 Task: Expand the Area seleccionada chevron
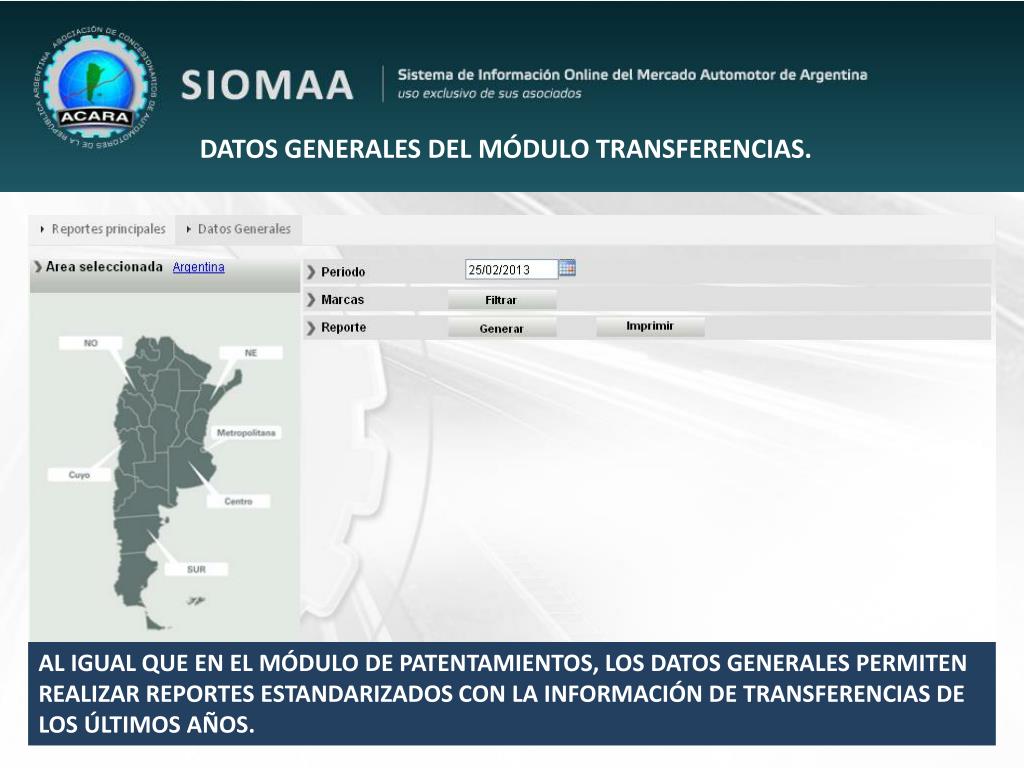click(38, 266)
